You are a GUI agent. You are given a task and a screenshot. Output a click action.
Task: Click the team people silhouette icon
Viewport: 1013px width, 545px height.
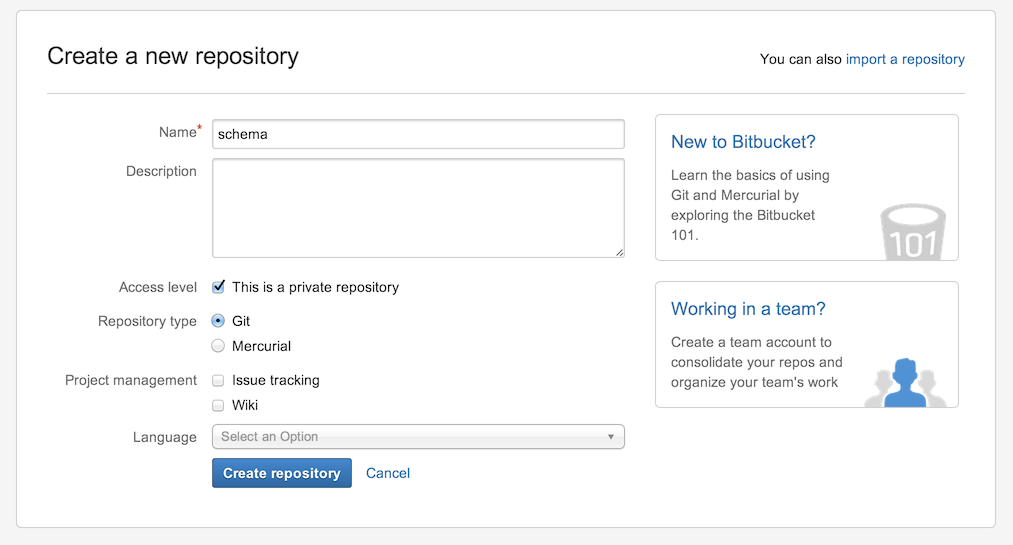pyautogui.click(x=905, y=383)
